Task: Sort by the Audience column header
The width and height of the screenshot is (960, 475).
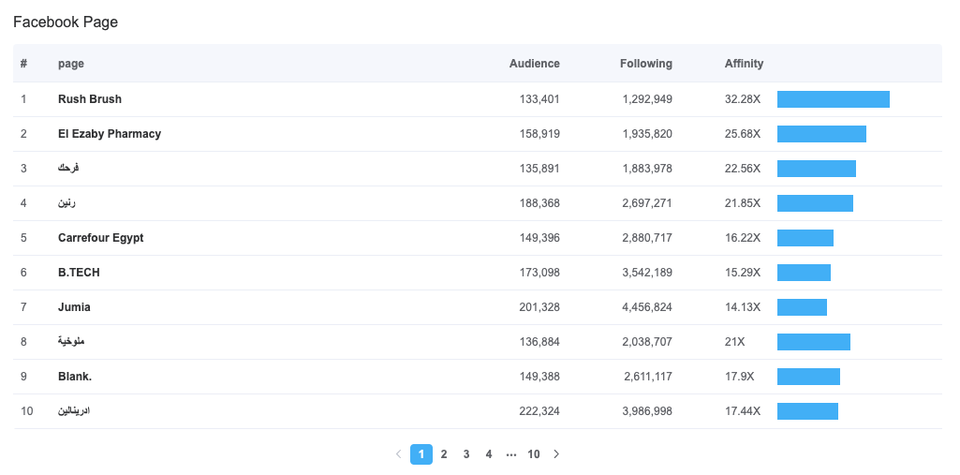Action: 534,64
